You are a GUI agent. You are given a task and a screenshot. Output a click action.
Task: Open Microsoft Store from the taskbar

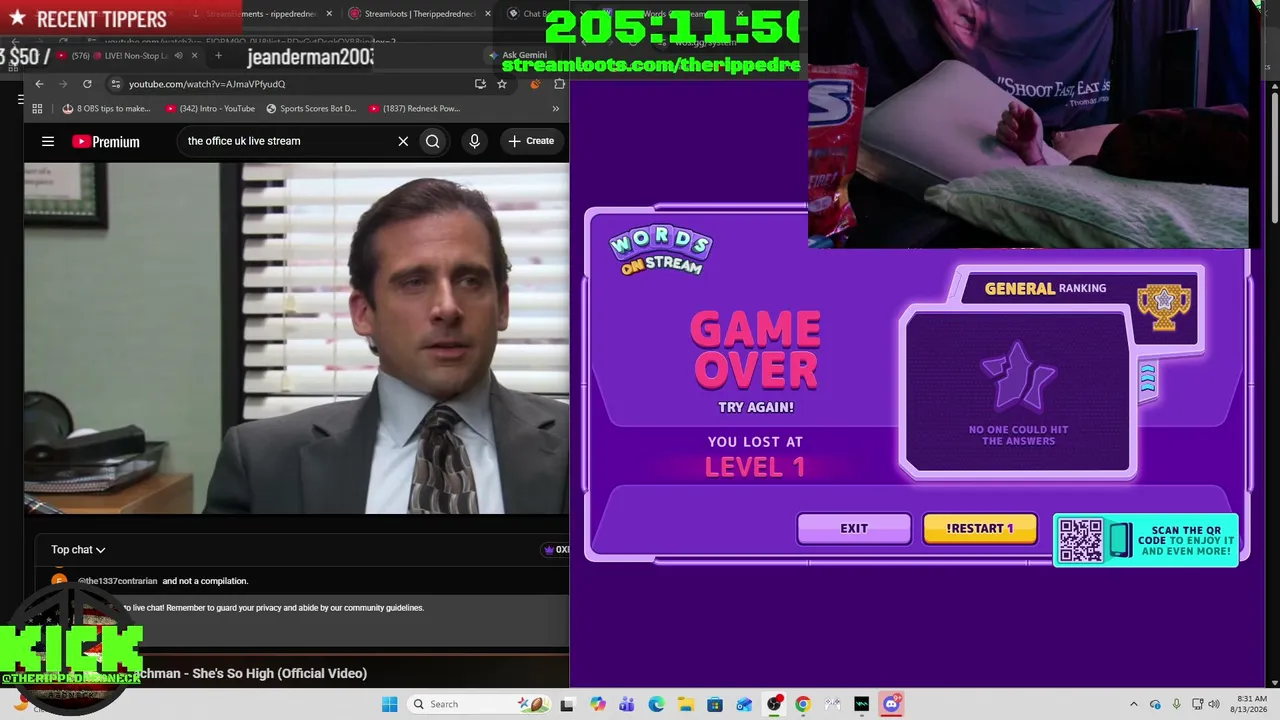pyautogui.click(x=715, y=704)
